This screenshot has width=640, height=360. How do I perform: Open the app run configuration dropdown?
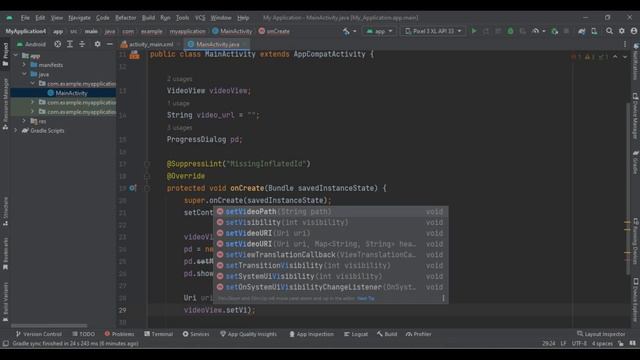379,31
